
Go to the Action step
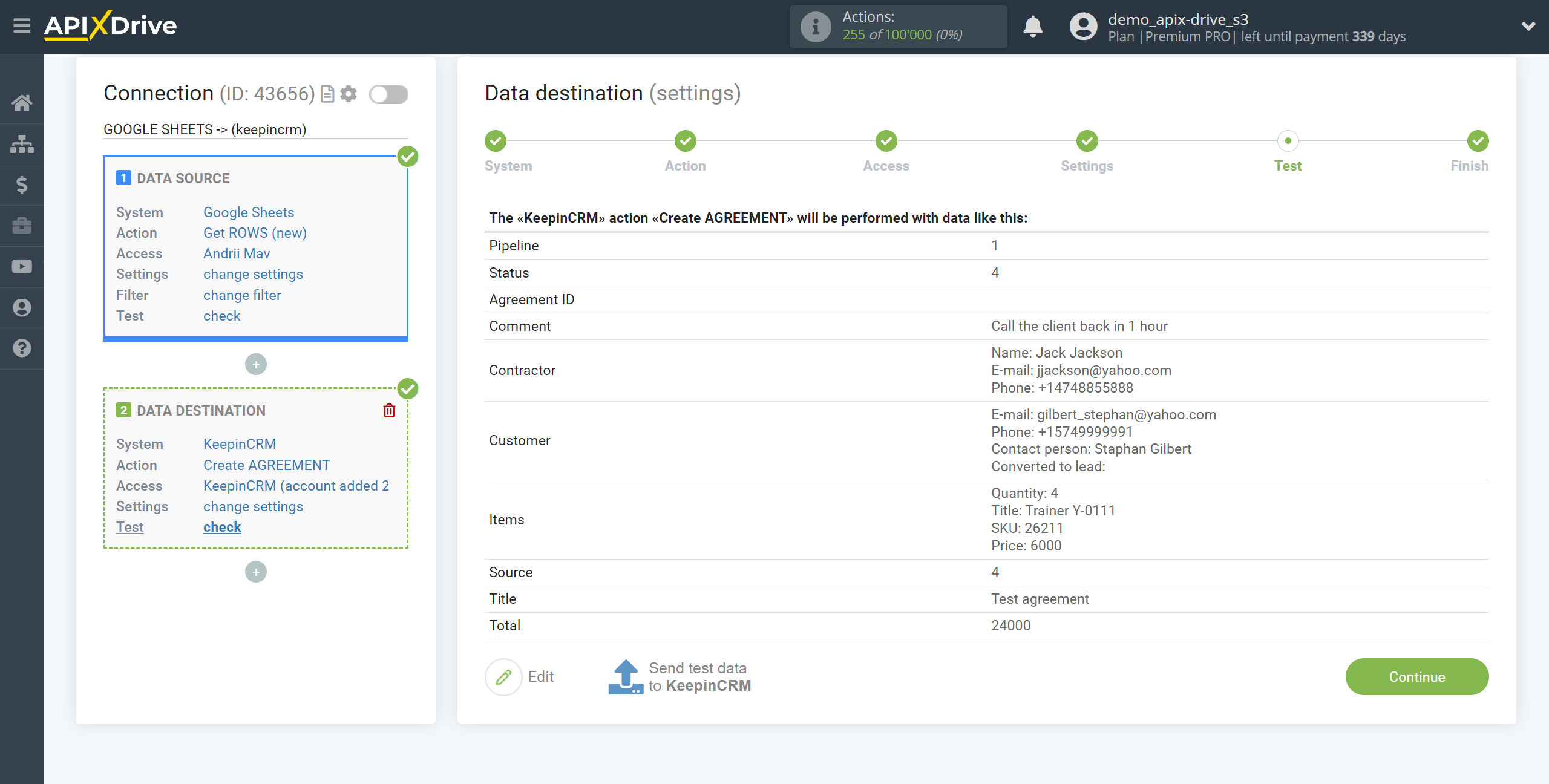[686, 141]
